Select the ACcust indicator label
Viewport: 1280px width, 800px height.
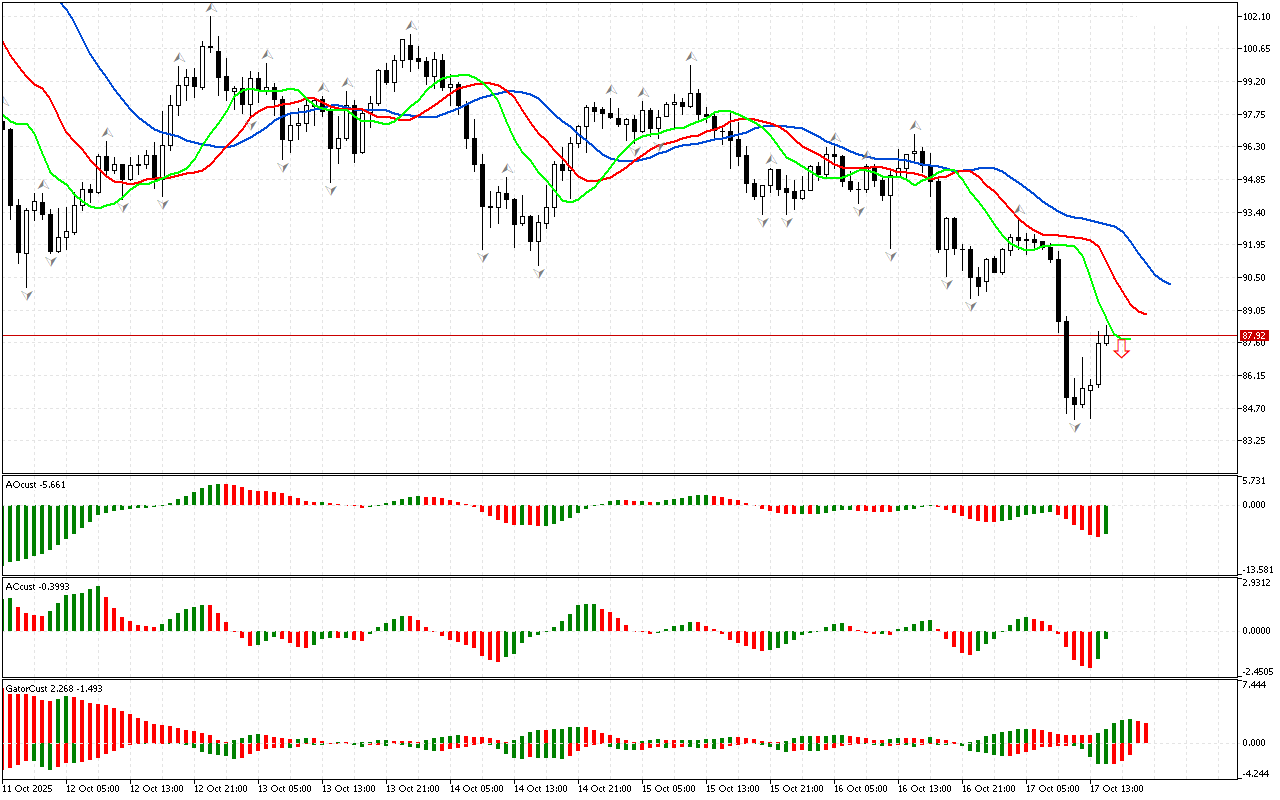click(36, 586)
